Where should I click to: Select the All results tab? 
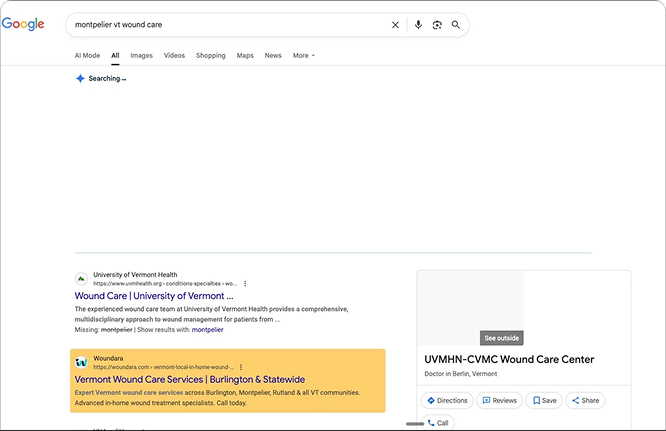(x=115, y=55)
